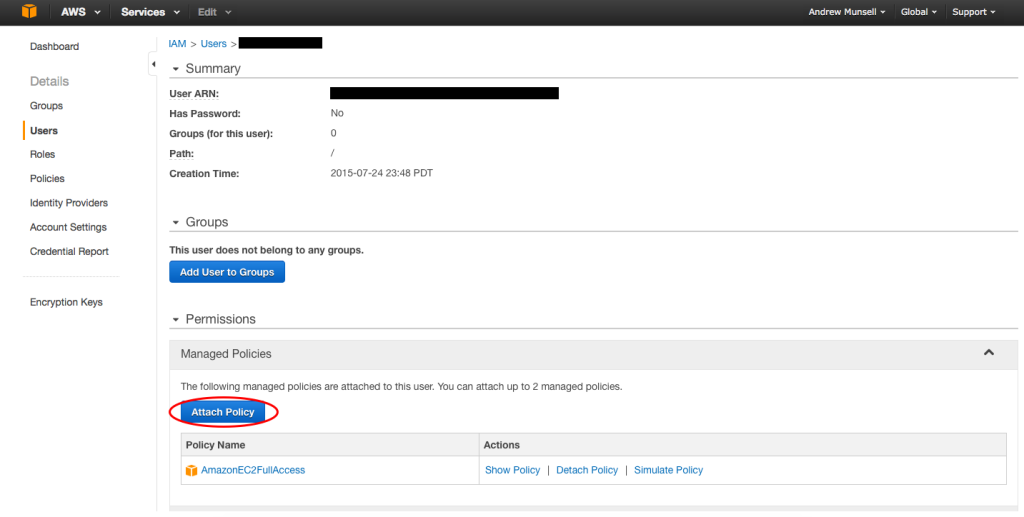
Task: Open the AWS dropdown menu
Action: (80, 12)
